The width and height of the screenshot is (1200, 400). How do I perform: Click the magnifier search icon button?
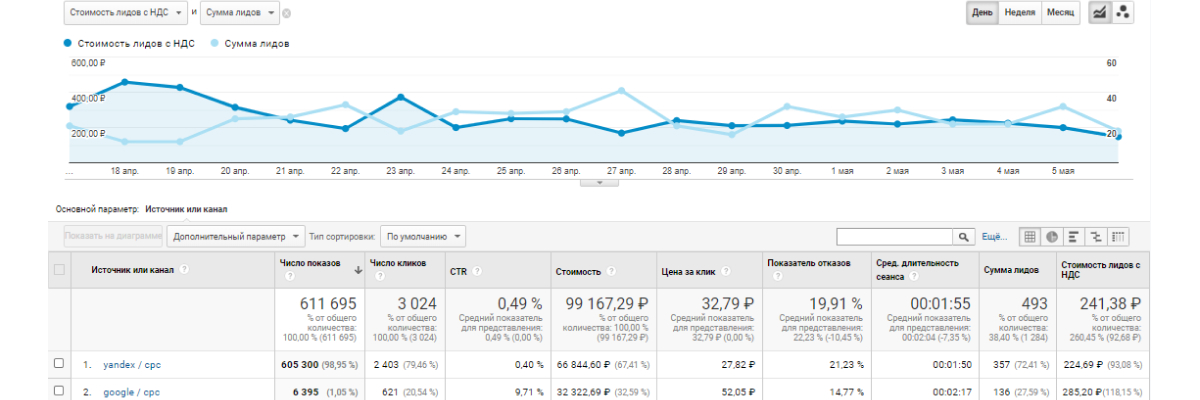click(x=964, y=237)
